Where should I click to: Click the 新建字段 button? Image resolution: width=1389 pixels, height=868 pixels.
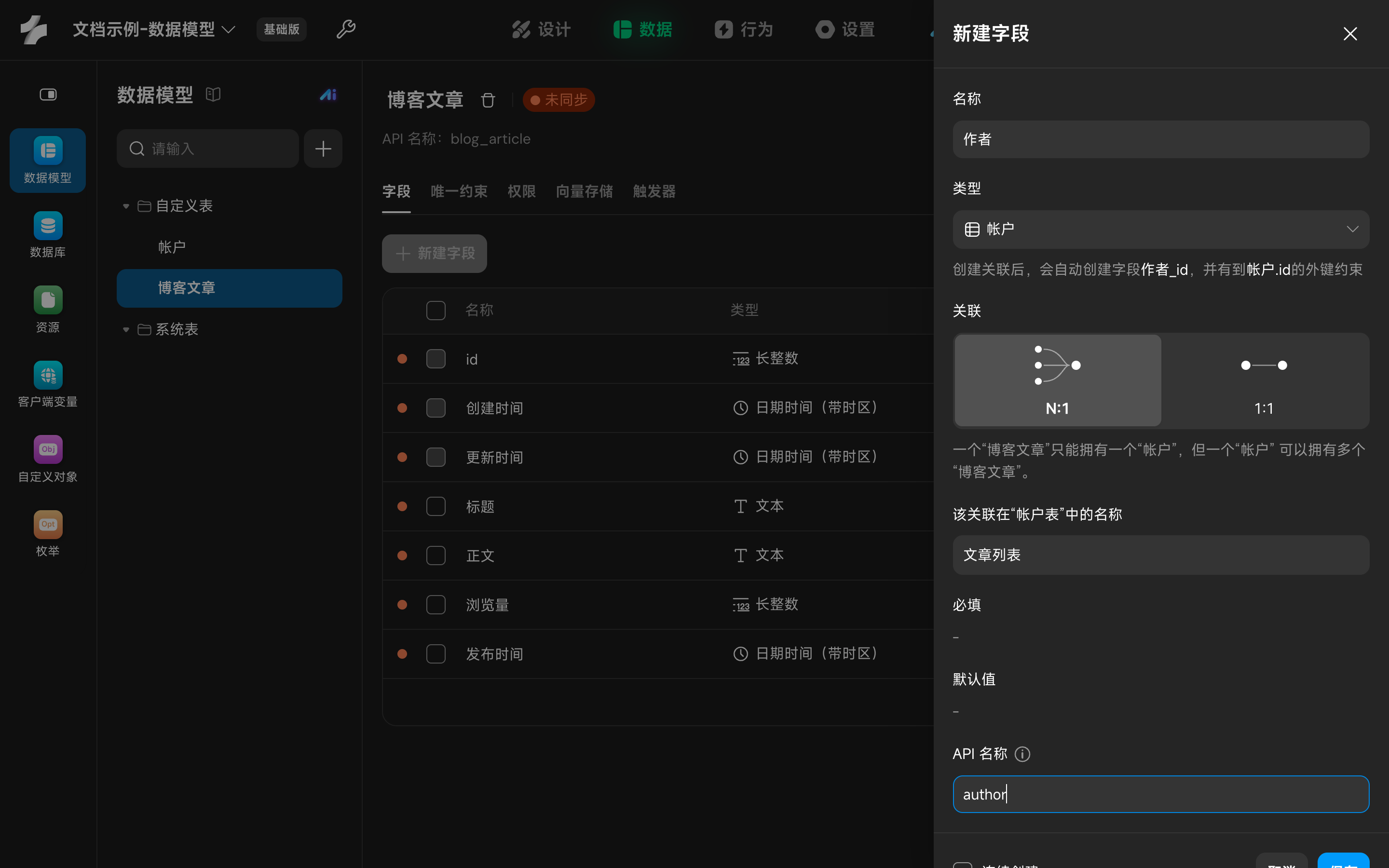pos(435,253)
